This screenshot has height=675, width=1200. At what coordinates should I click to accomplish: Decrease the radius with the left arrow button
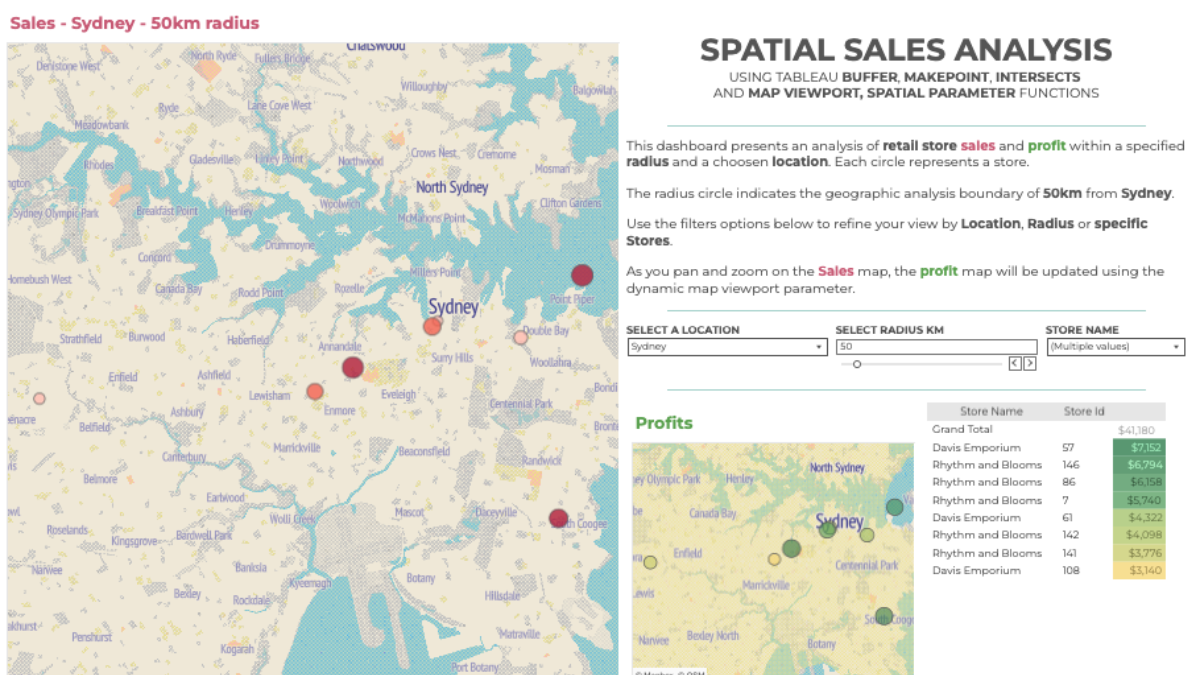pyautogui.click(x=1015, y=364)
